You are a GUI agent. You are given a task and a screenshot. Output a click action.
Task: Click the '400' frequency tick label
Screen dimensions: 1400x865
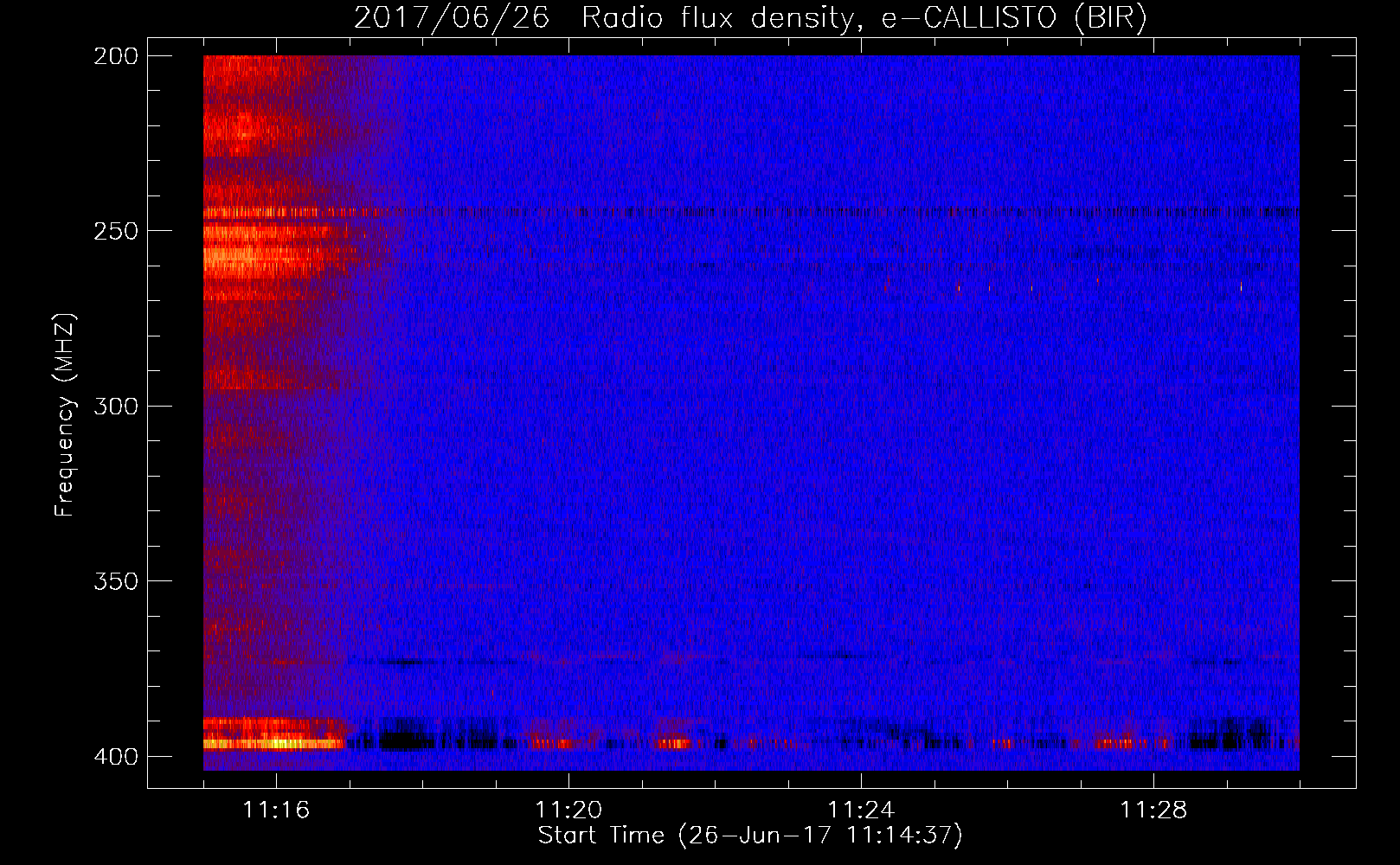[x=115, y=756]
